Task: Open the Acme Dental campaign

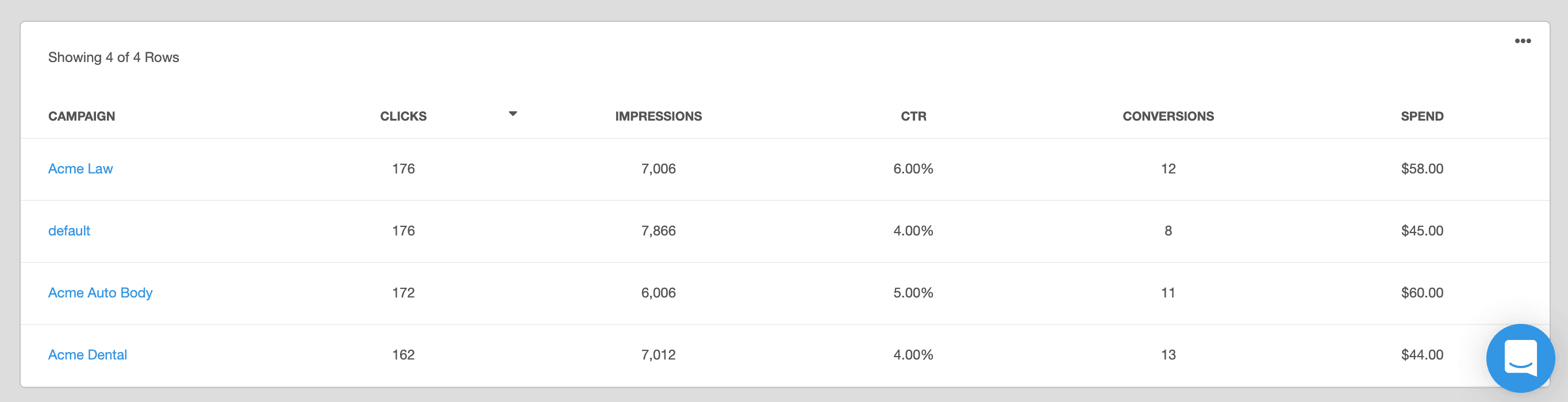Action: (87, 354)
